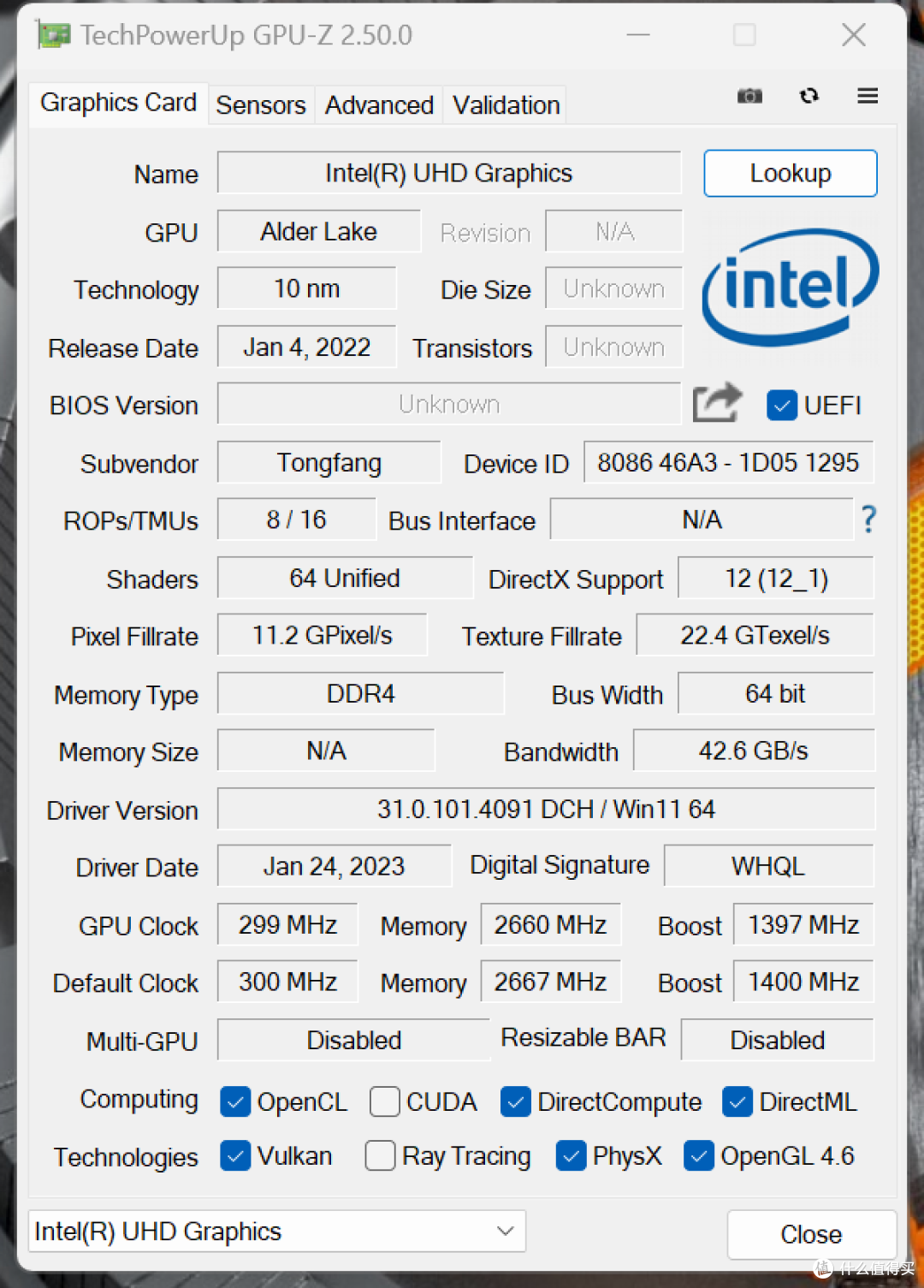924x1288 pixels.
Task: Toggle the PhysX checkbox
Action: coord(571,1155)
